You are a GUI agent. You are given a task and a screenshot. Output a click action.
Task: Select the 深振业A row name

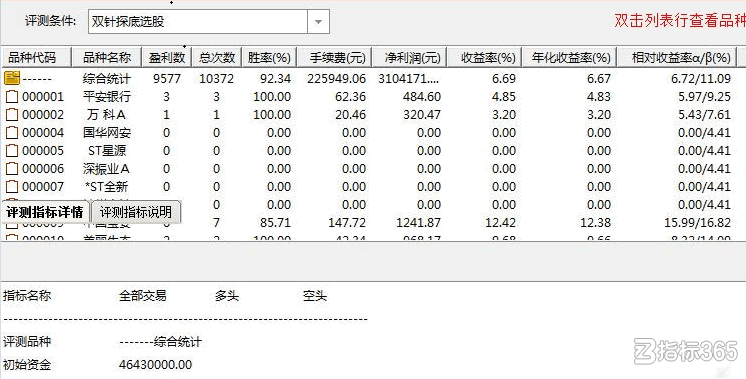(x=107, y=168)
